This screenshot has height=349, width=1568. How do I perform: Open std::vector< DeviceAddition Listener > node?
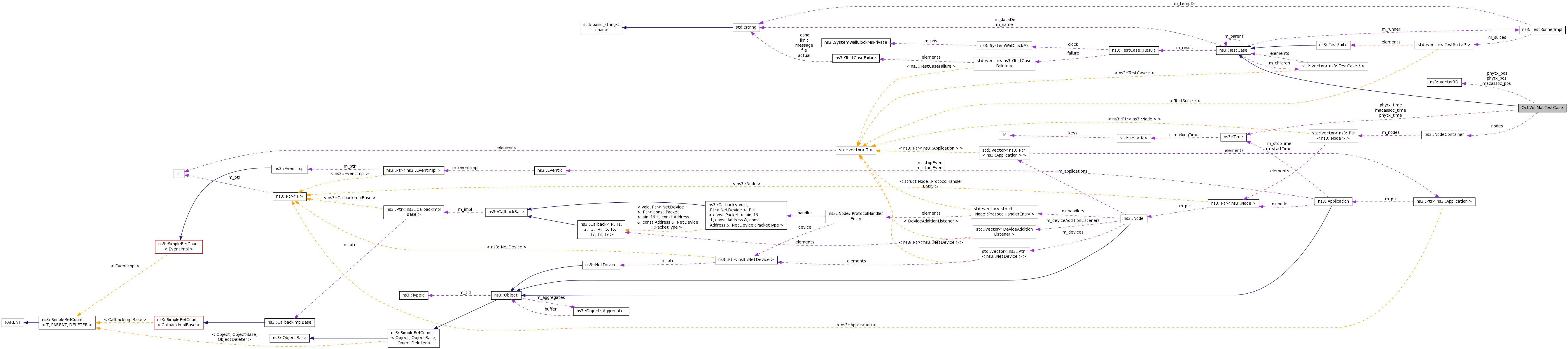pyautogui.click(x=1004, y=232)
